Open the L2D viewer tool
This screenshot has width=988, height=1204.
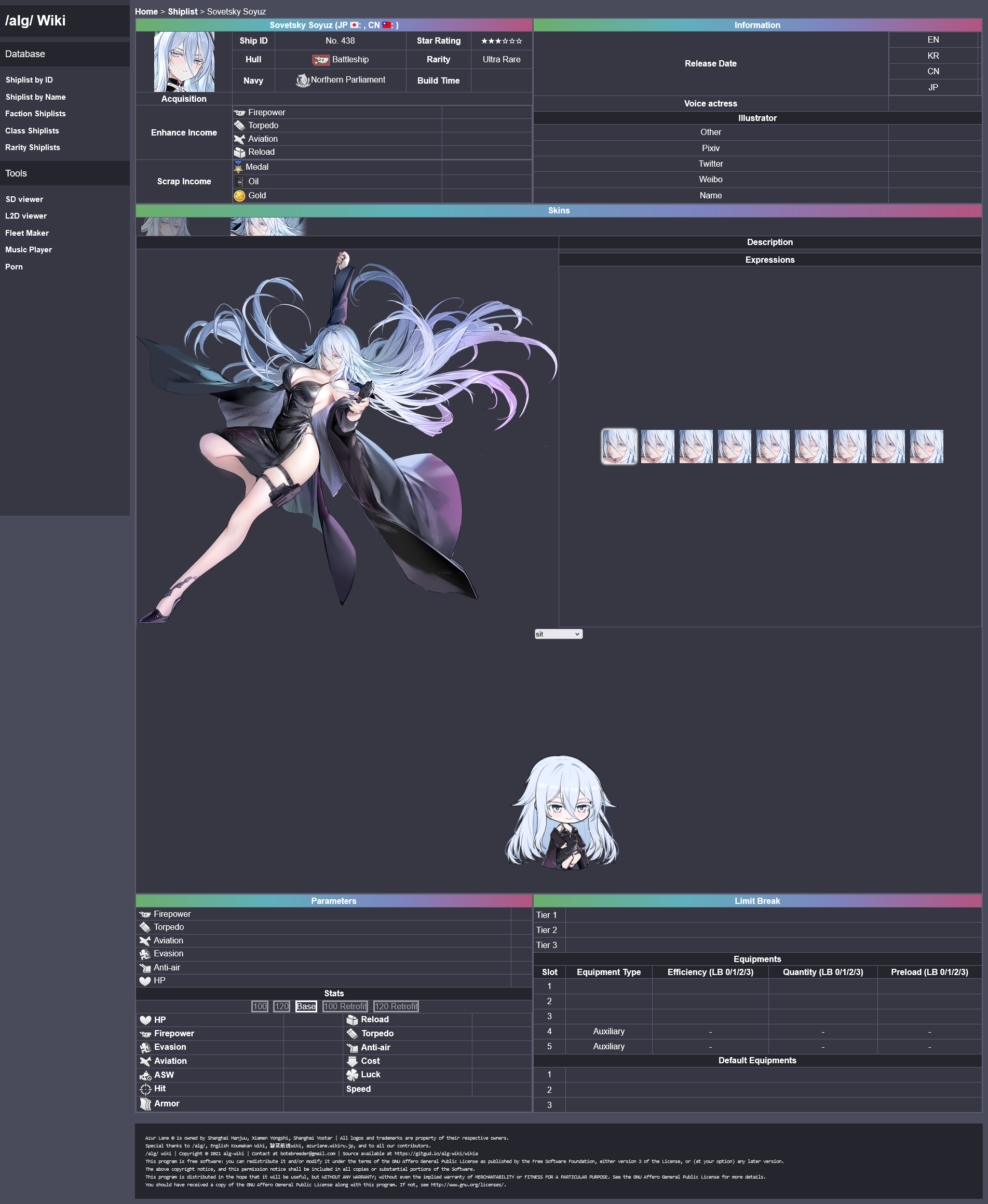(26, 216)
